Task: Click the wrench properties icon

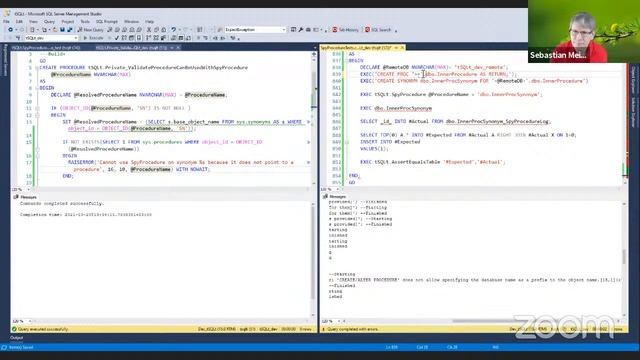Action: click(x=301, y=30)
